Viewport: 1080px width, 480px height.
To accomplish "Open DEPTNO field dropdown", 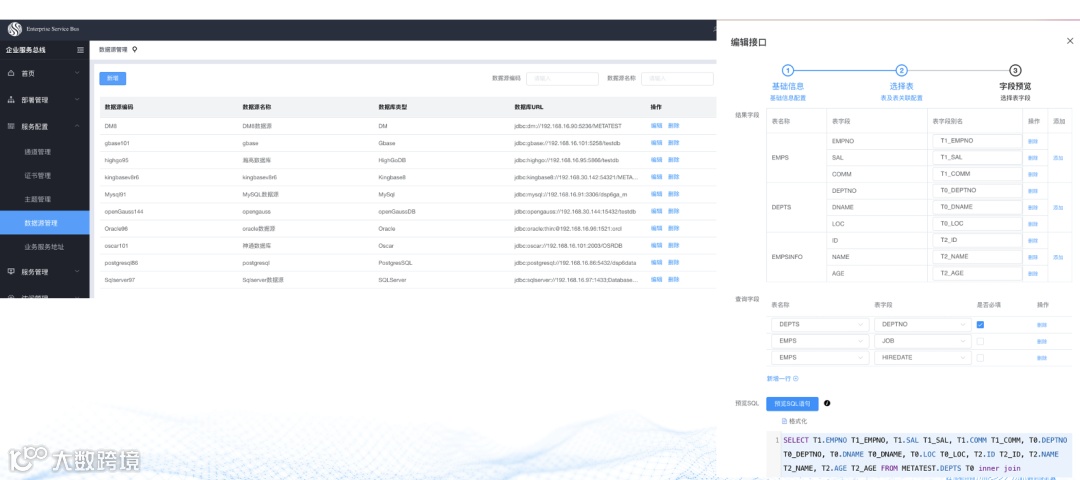I will point(922,324).
